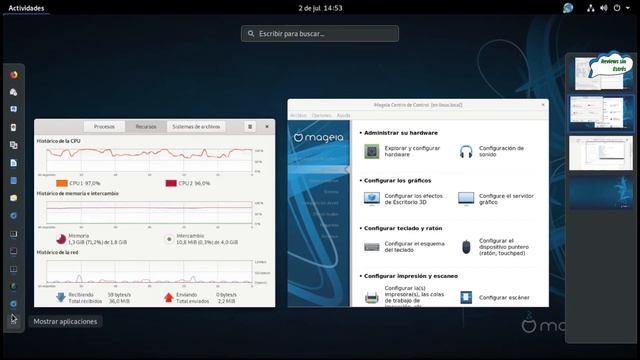The width and height of the screenshot is (640, 360).
Task: Open 'Configuración de sonido'
Action: 501,151
